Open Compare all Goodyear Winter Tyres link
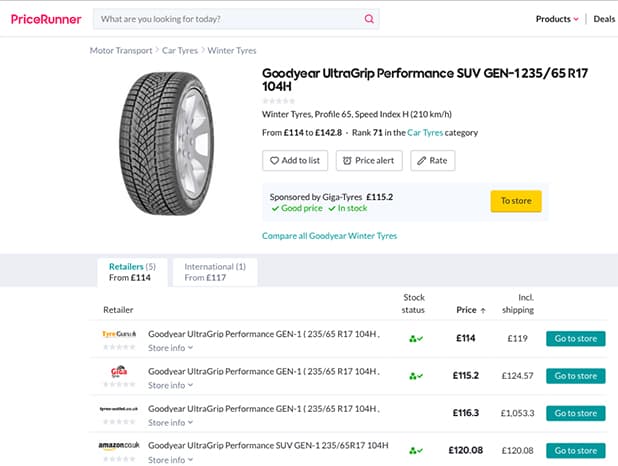 [x=329, y=236]
